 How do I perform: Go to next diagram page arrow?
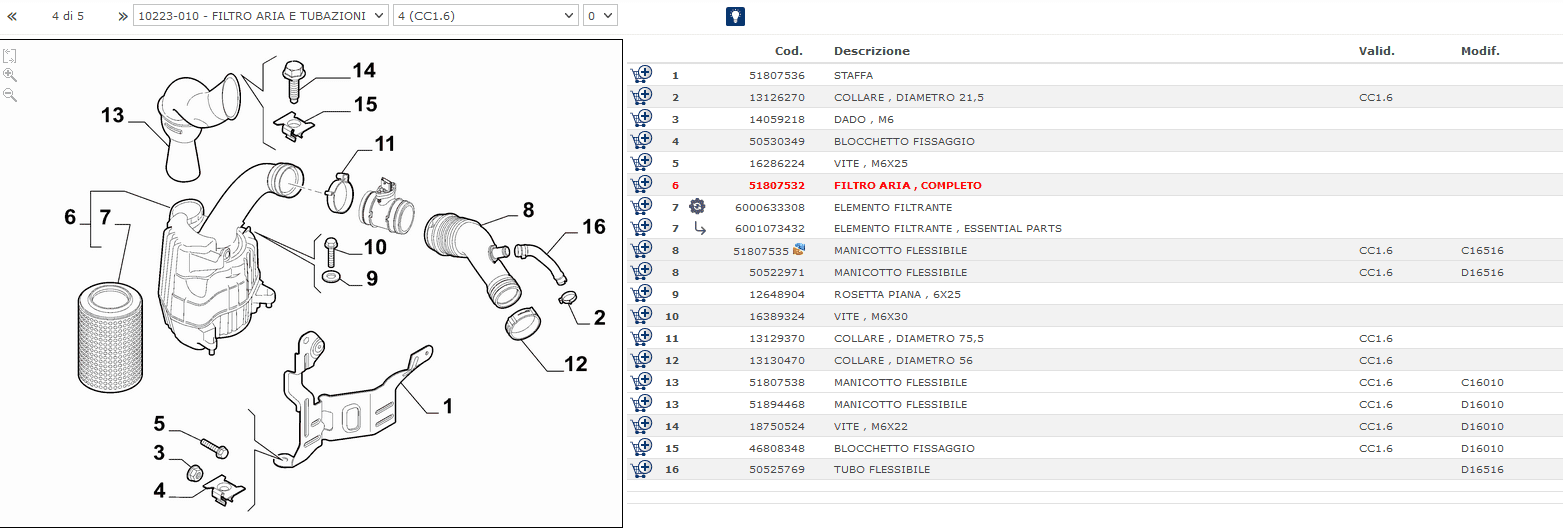click(x=122, y=16)
